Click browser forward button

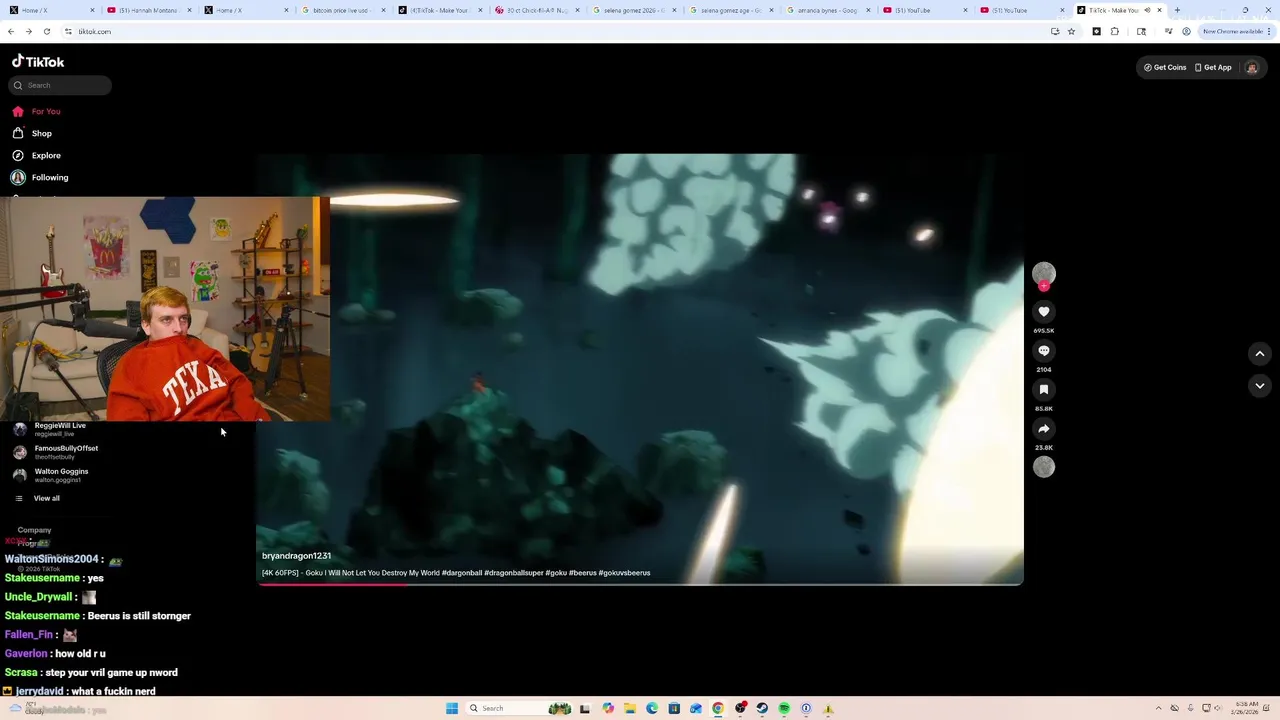28,31
